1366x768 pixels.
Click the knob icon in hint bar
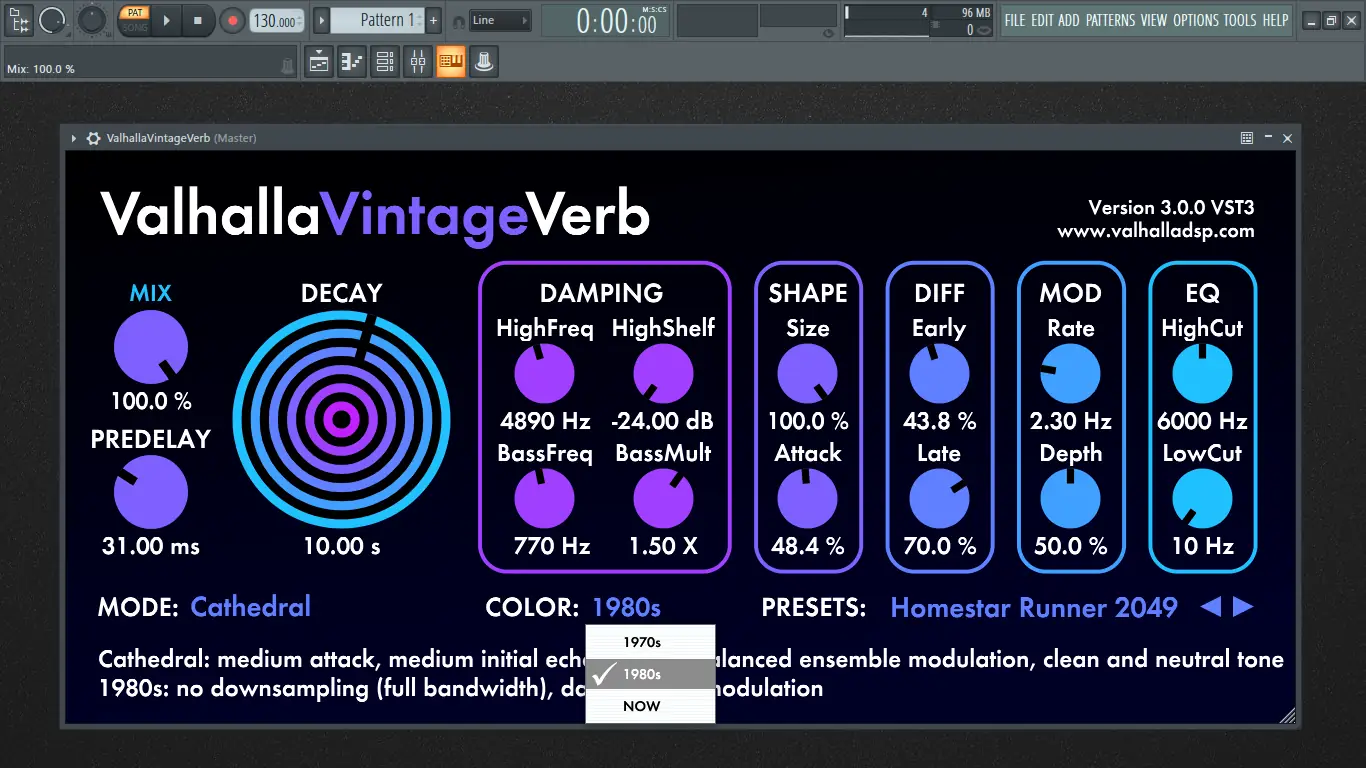pos(288,66)
